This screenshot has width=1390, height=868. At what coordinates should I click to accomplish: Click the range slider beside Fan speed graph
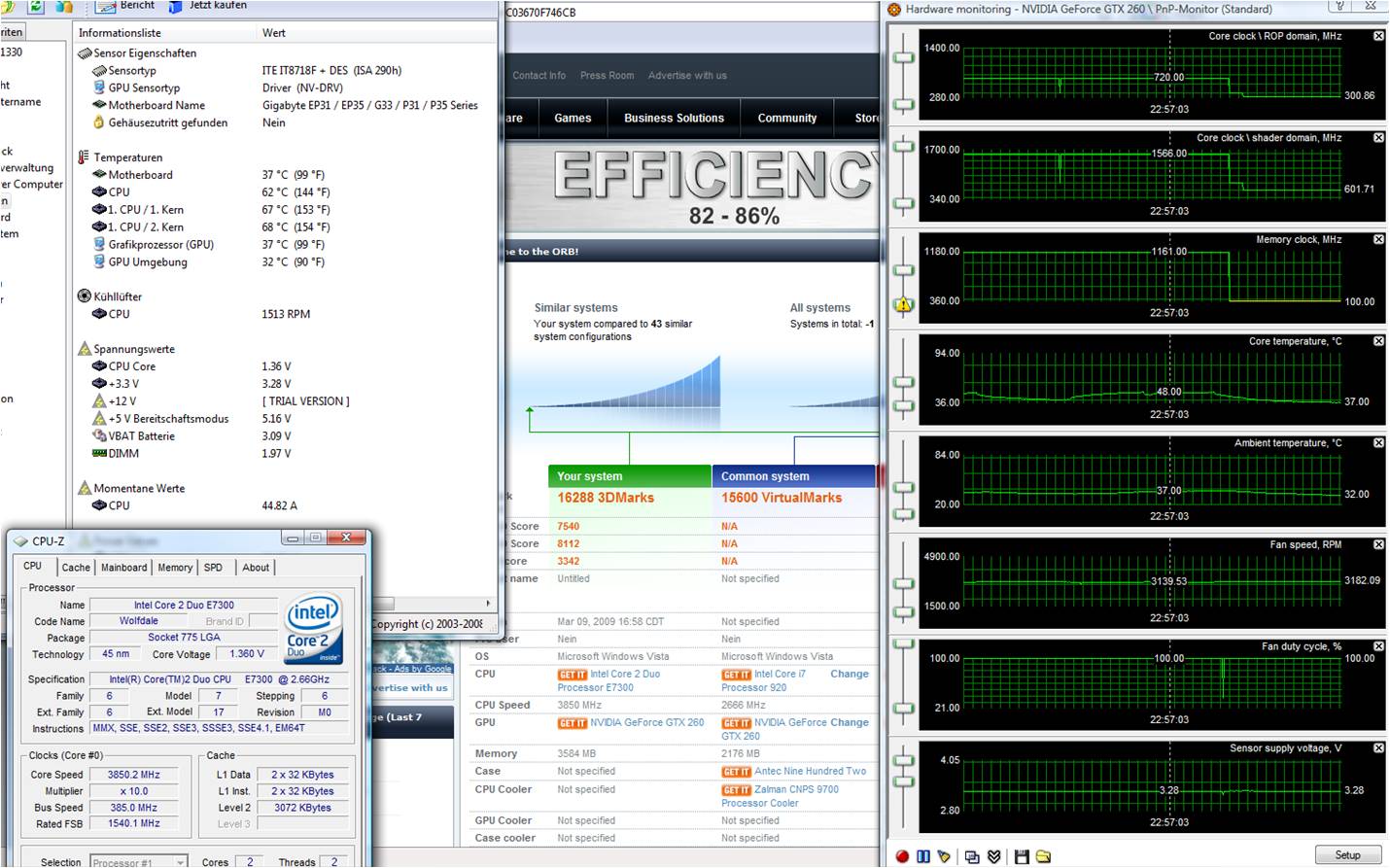(904, 585)
